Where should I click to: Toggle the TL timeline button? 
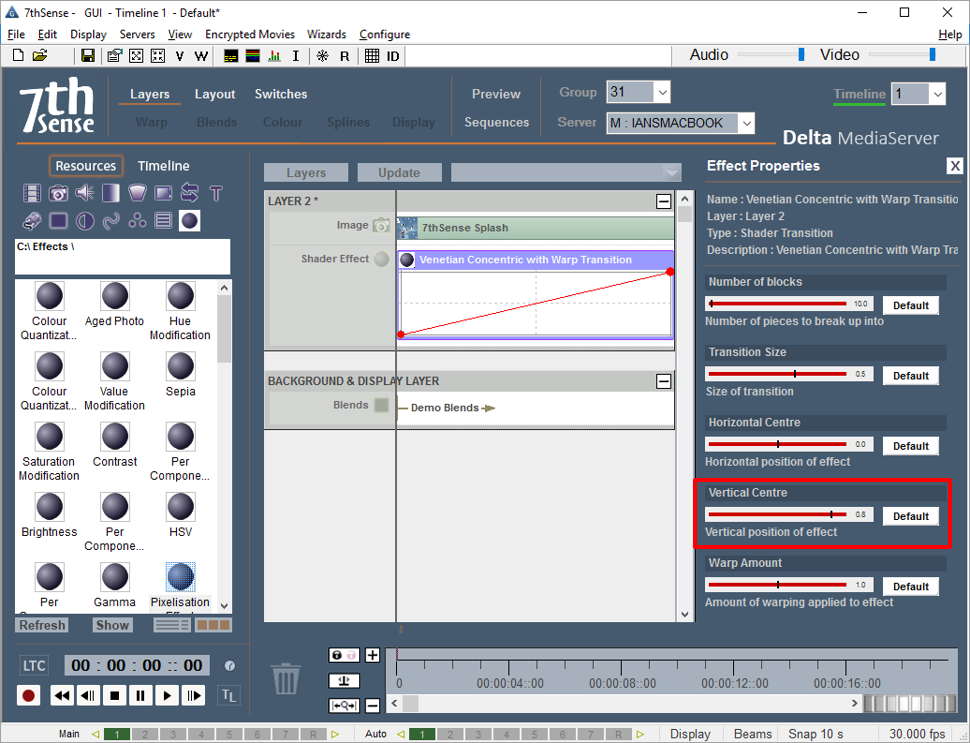point(228,695)
